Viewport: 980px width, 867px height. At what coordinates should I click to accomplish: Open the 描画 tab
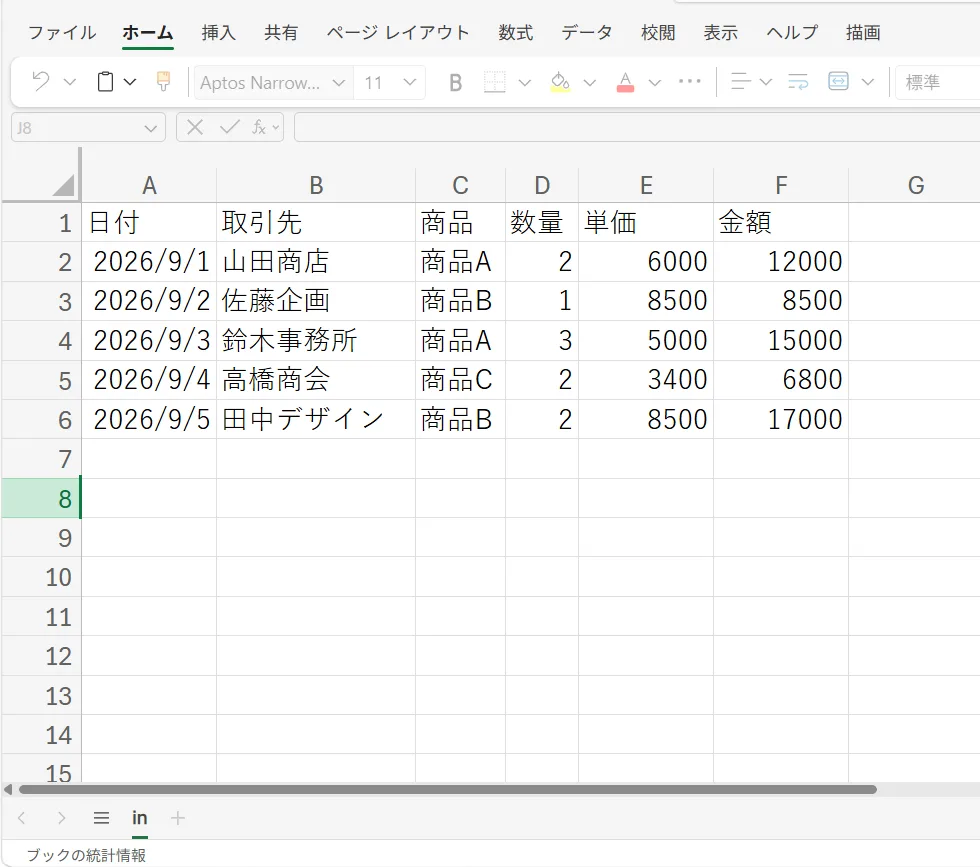point(863,33)
